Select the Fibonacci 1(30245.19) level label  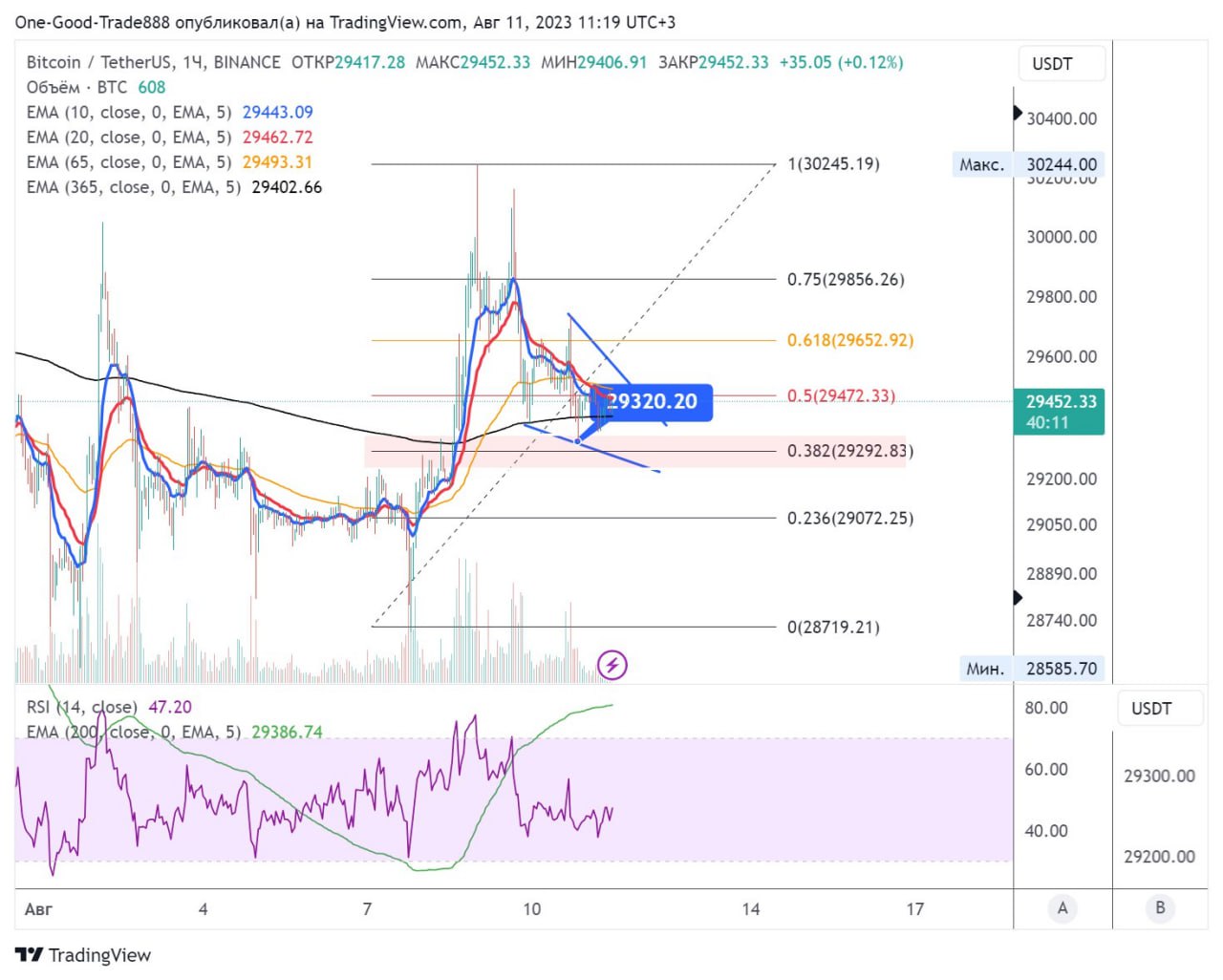pyautogui.click(x=833, y=164)
